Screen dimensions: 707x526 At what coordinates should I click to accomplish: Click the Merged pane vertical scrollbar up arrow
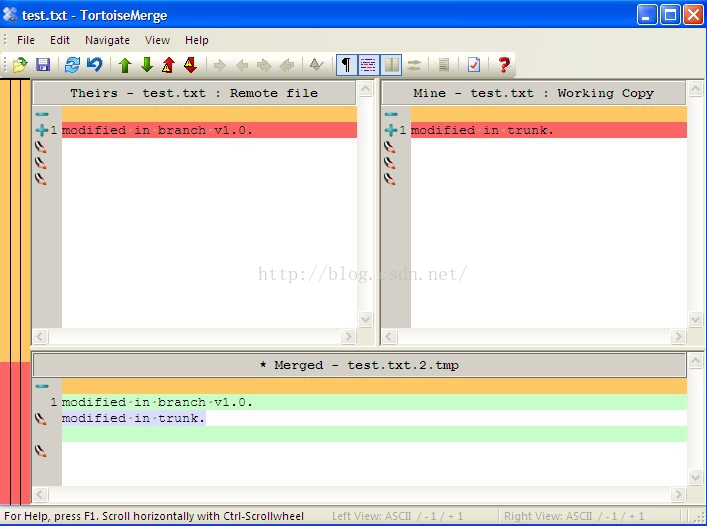point(695,361)
